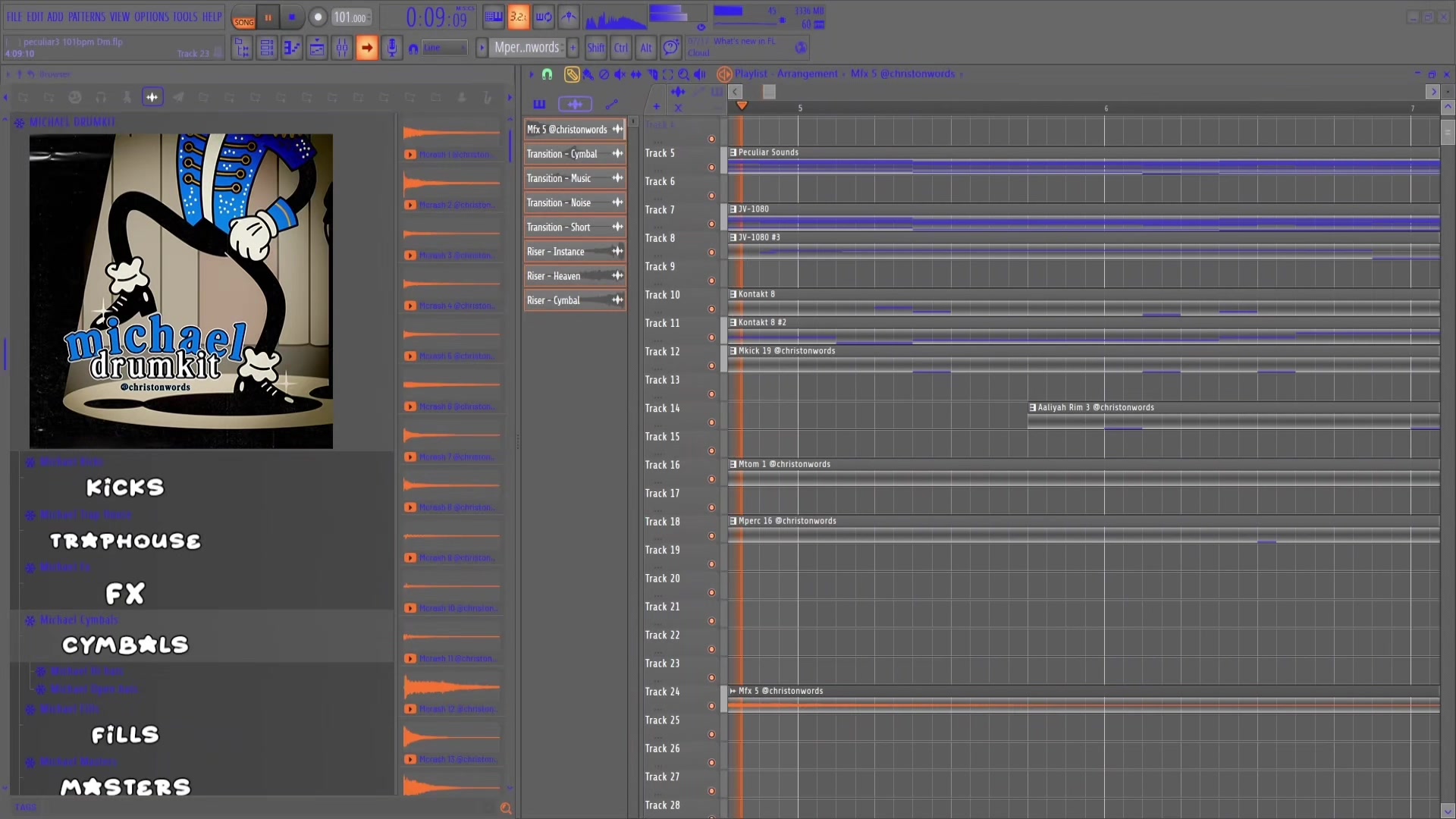Select the Zoom magnifier tool in Playlist
This screenshot has width=1456, height=819.
point(684,74)
